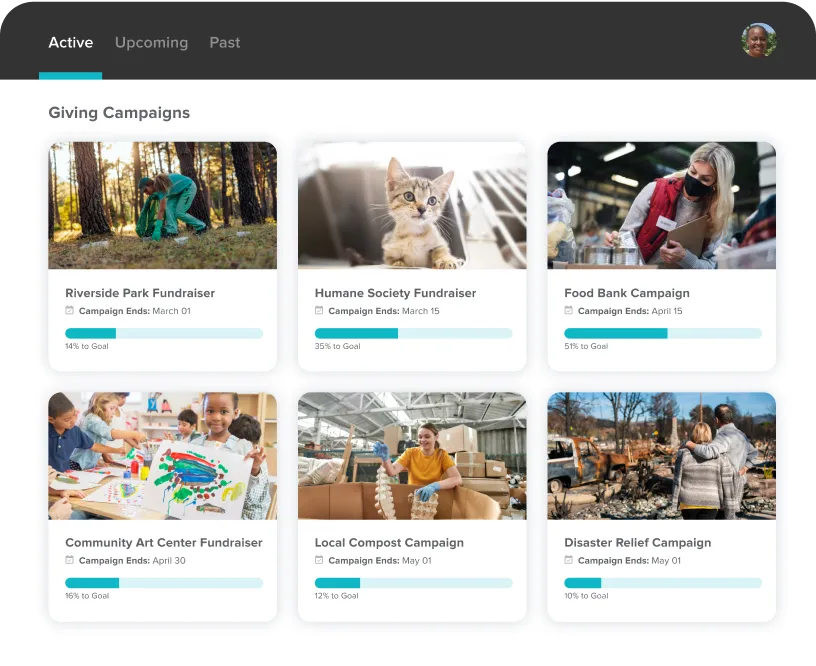Switch to the Past tab

pyautogui.click(x=225, y=43)
